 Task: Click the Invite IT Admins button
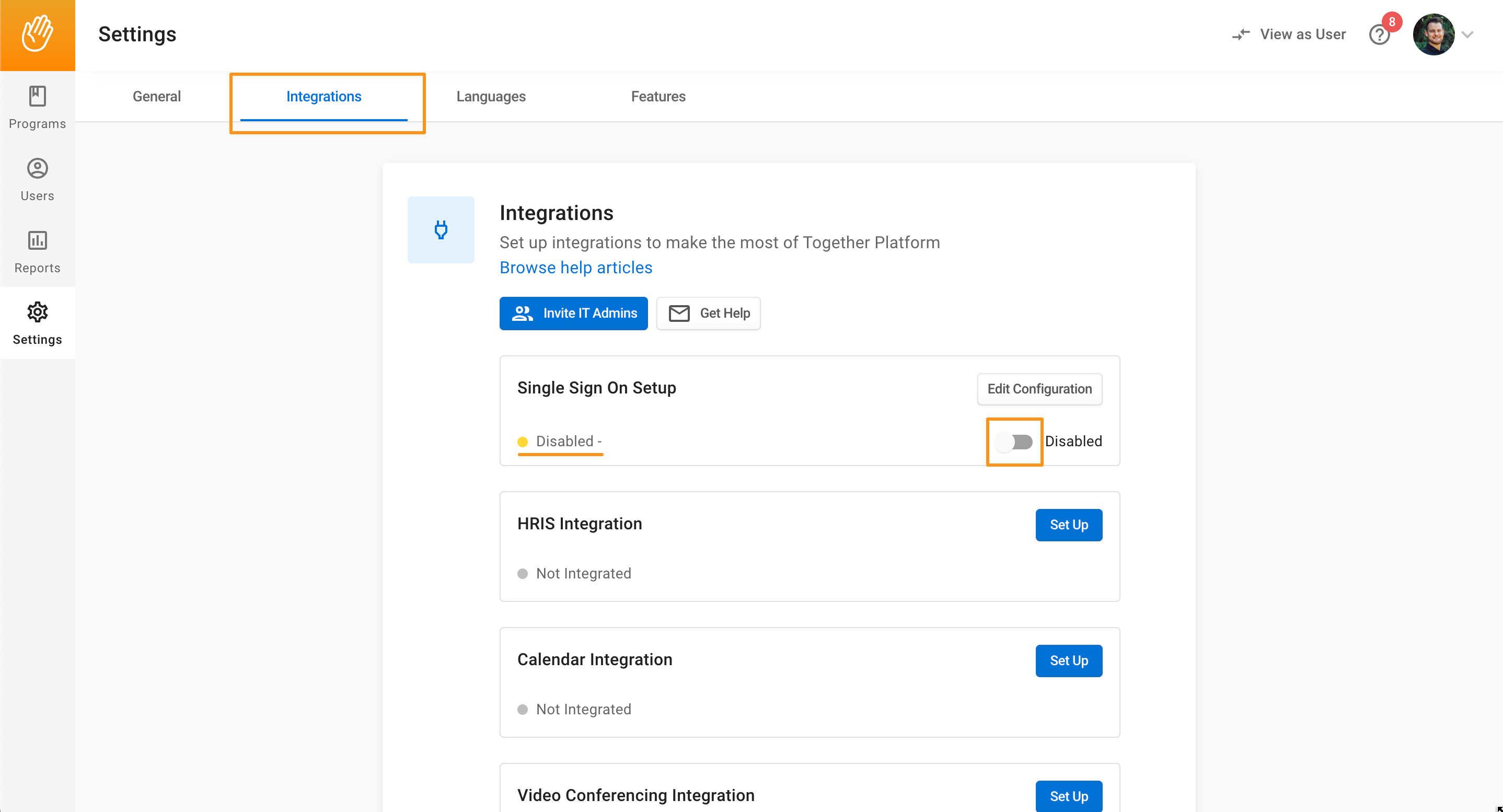coord(573,314)
